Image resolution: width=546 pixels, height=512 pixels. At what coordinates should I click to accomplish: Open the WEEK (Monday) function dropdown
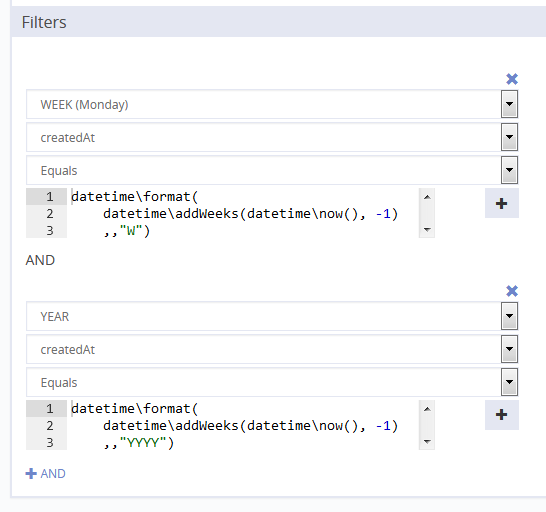point(509,104)
